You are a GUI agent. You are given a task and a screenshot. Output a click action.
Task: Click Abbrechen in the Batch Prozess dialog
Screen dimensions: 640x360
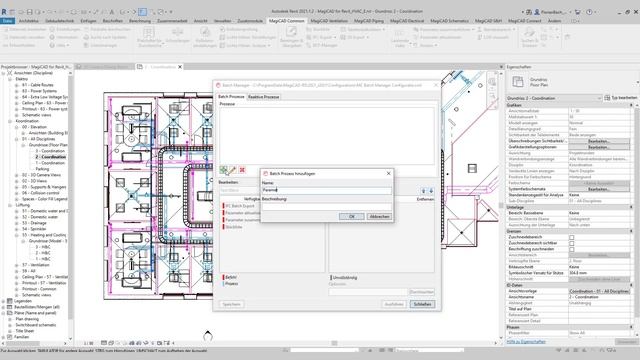coord(379,216)
